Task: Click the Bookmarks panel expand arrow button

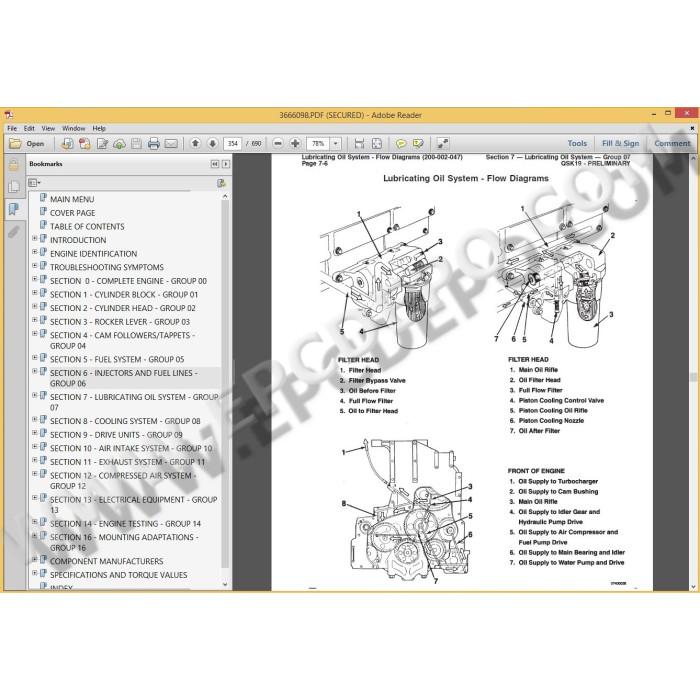Action: [226, 164]
